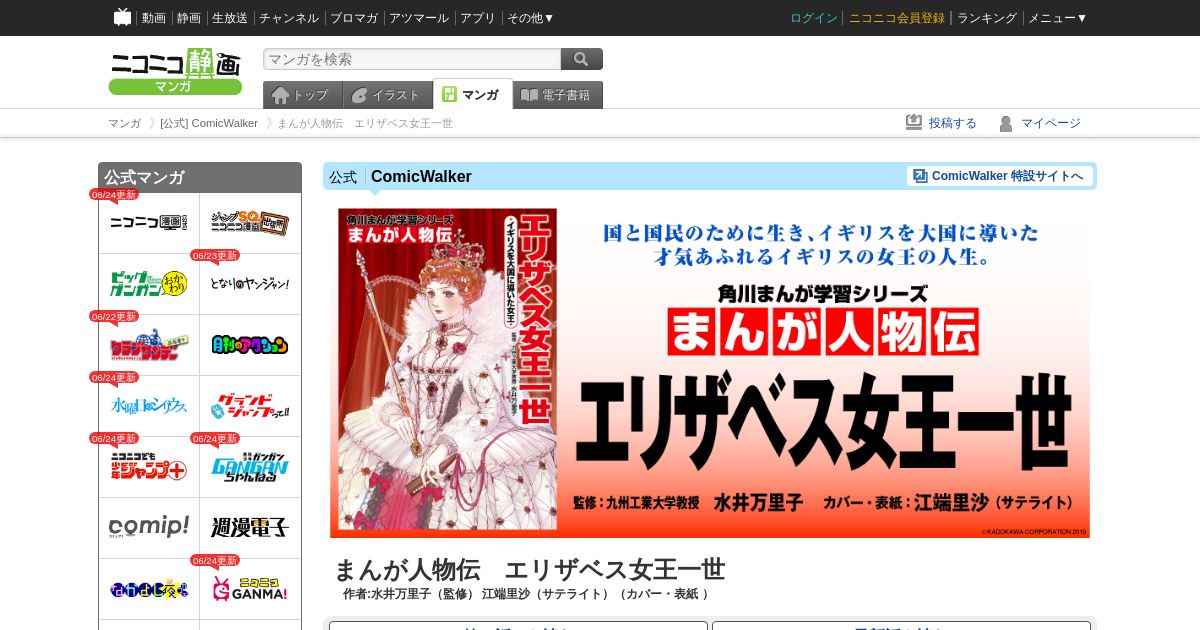Open なかよし logo in sidebar
The height and width of the screenshot is (630, 1200).
click(149, 589)
